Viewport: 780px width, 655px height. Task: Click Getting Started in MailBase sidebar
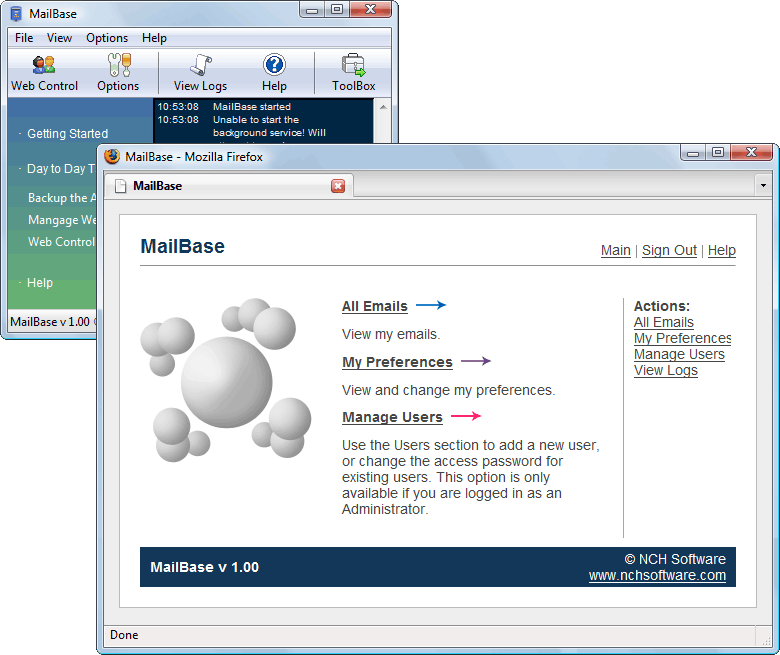68,134
